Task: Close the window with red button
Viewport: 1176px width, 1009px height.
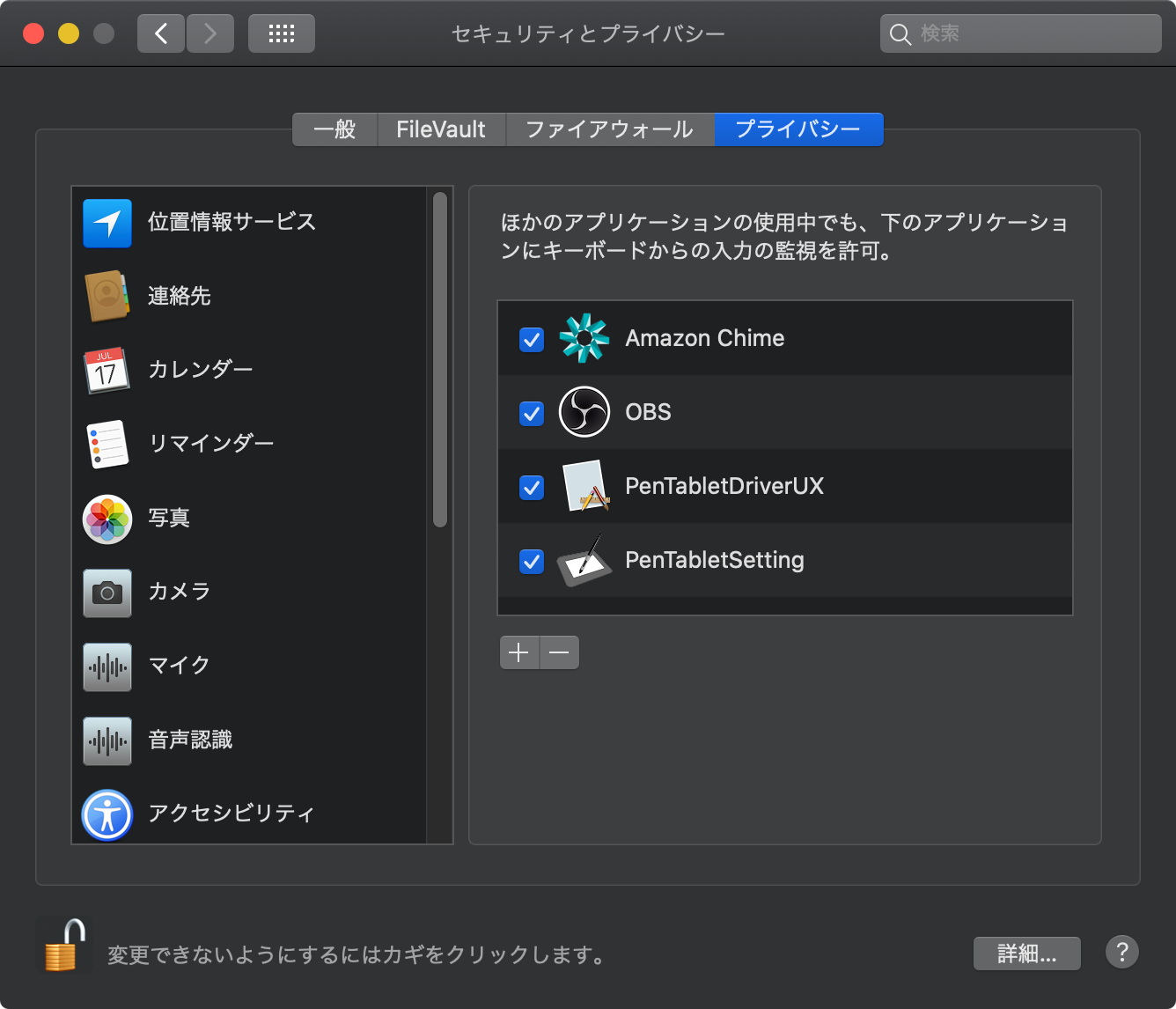Action: [33, 33]
